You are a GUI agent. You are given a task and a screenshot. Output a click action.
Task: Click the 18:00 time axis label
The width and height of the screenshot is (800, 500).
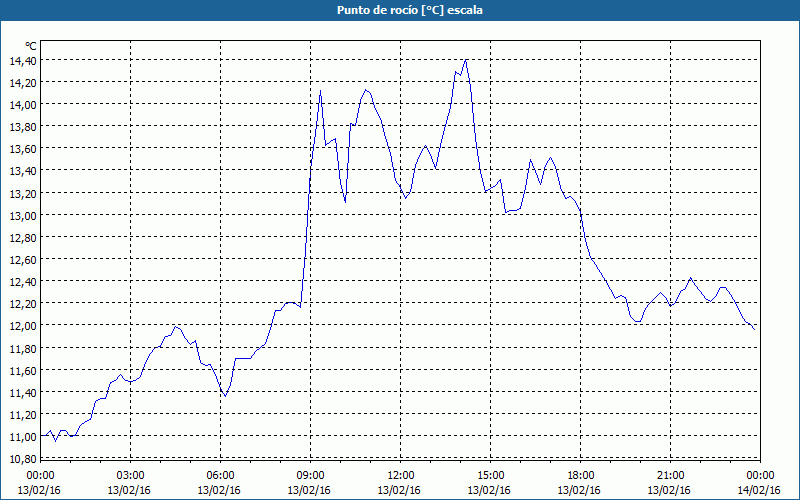pos(581,476)
